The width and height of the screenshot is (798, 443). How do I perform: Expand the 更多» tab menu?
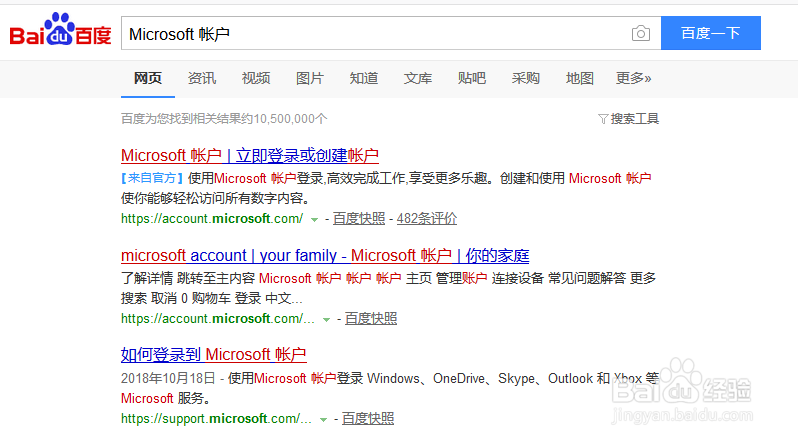click(x=634, y=78)
